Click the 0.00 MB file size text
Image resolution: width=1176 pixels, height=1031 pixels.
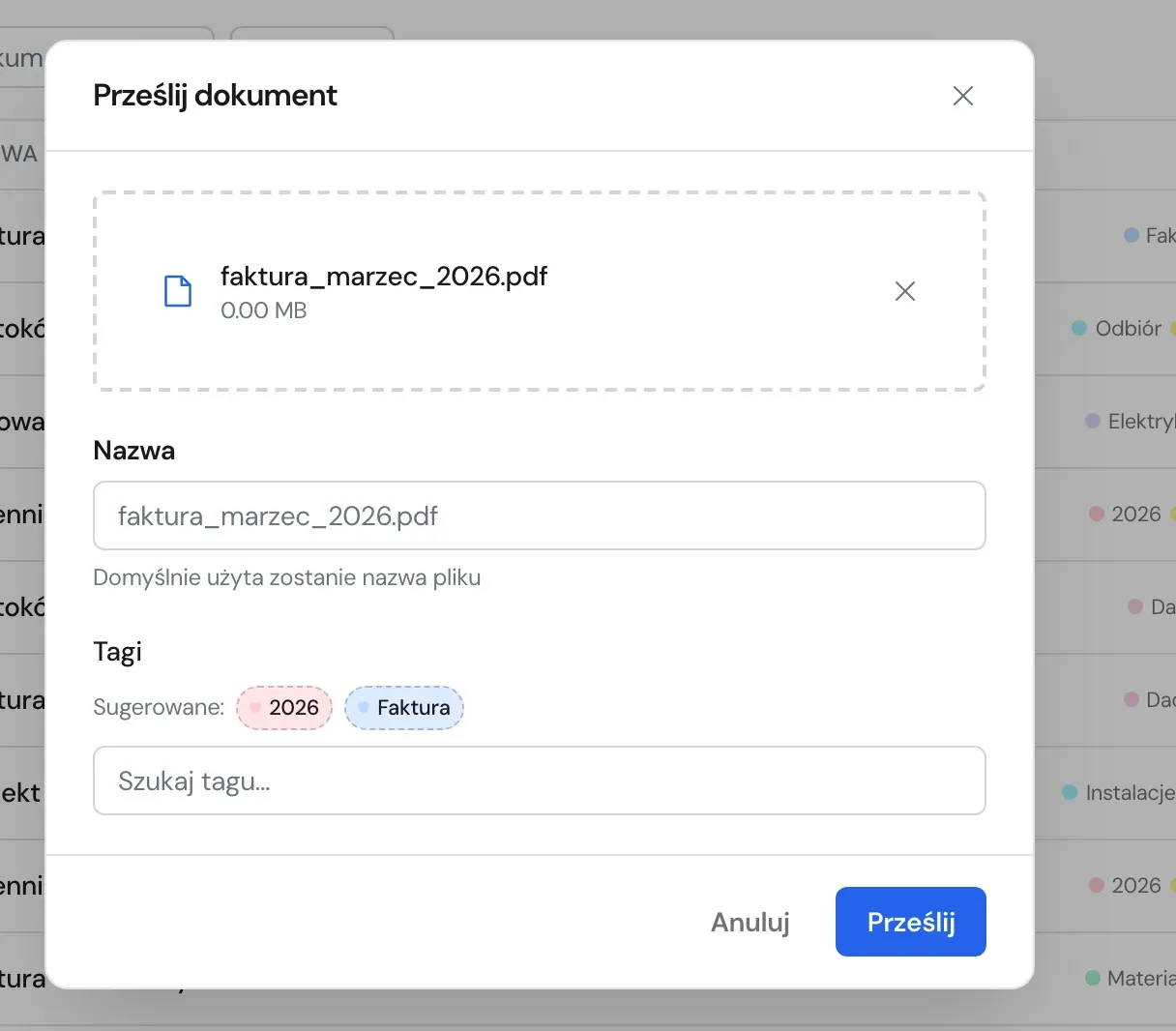[x=263, y=310]
